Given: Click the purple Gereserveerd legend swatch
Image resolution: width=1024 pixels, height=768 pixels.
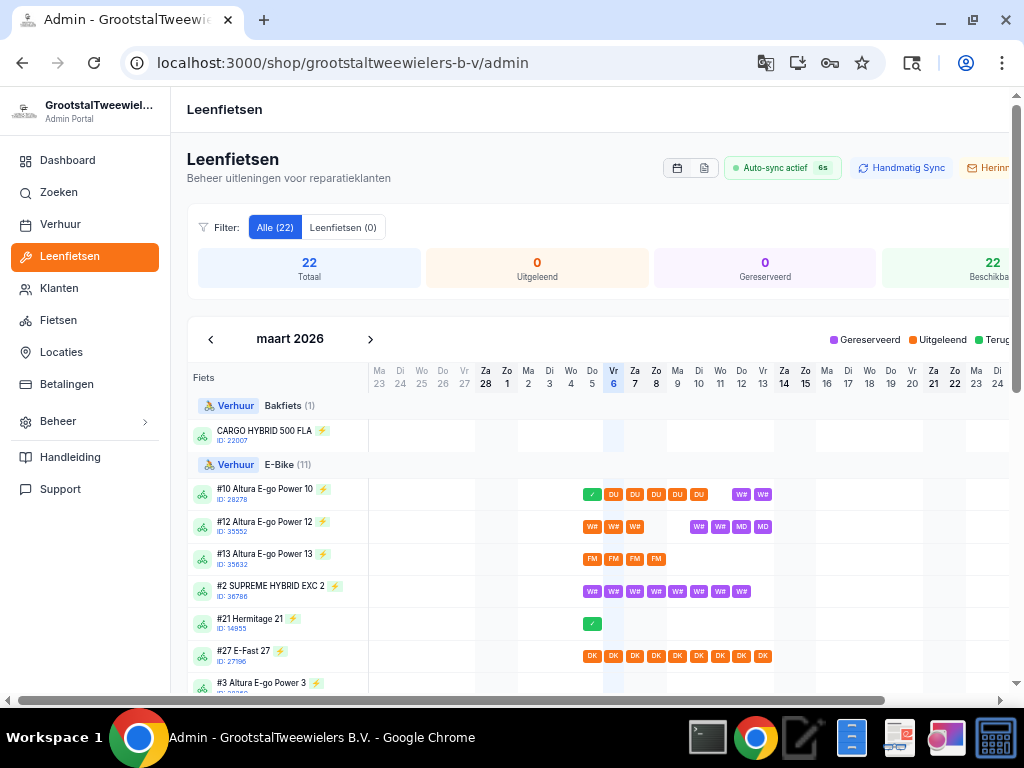Looking at the screenshot, I should click(833, 339).
